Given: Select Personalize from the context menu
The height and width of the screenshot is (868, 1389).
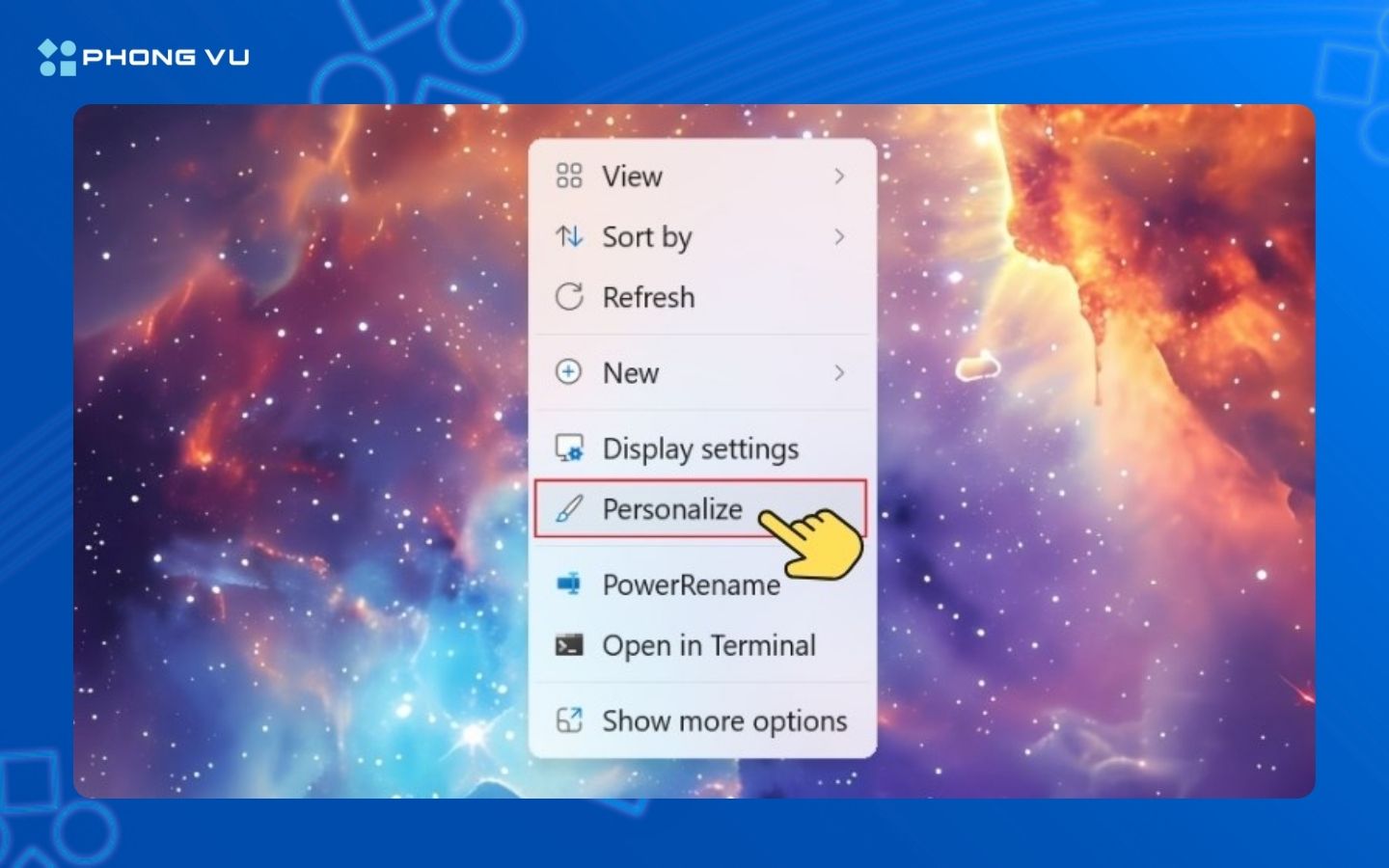Looking at the screenshot, I should tap(672, 509).
